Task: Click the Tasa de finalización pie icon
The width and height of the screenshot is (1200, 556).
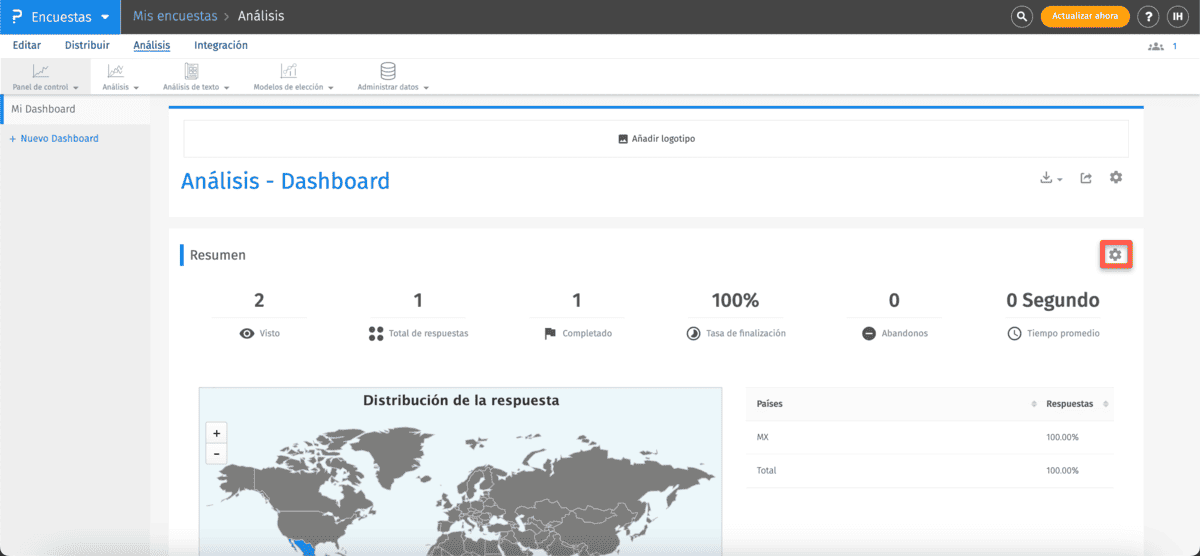Action: [x=693, y=333]
